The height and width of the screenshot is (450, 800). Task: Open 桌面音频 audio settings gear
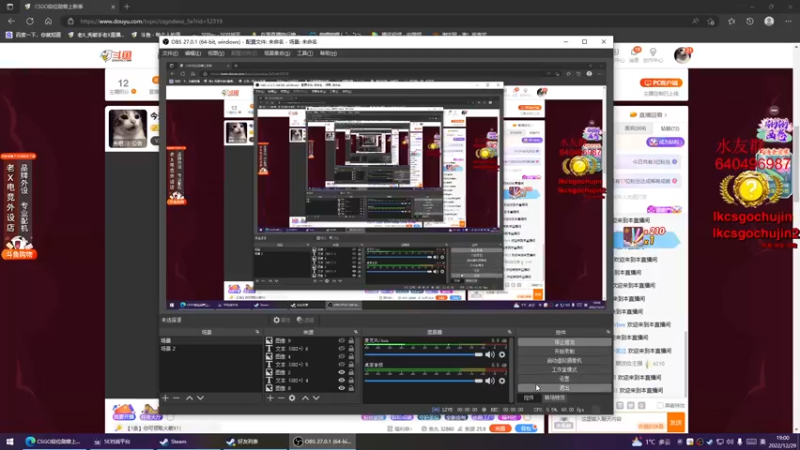502,381
